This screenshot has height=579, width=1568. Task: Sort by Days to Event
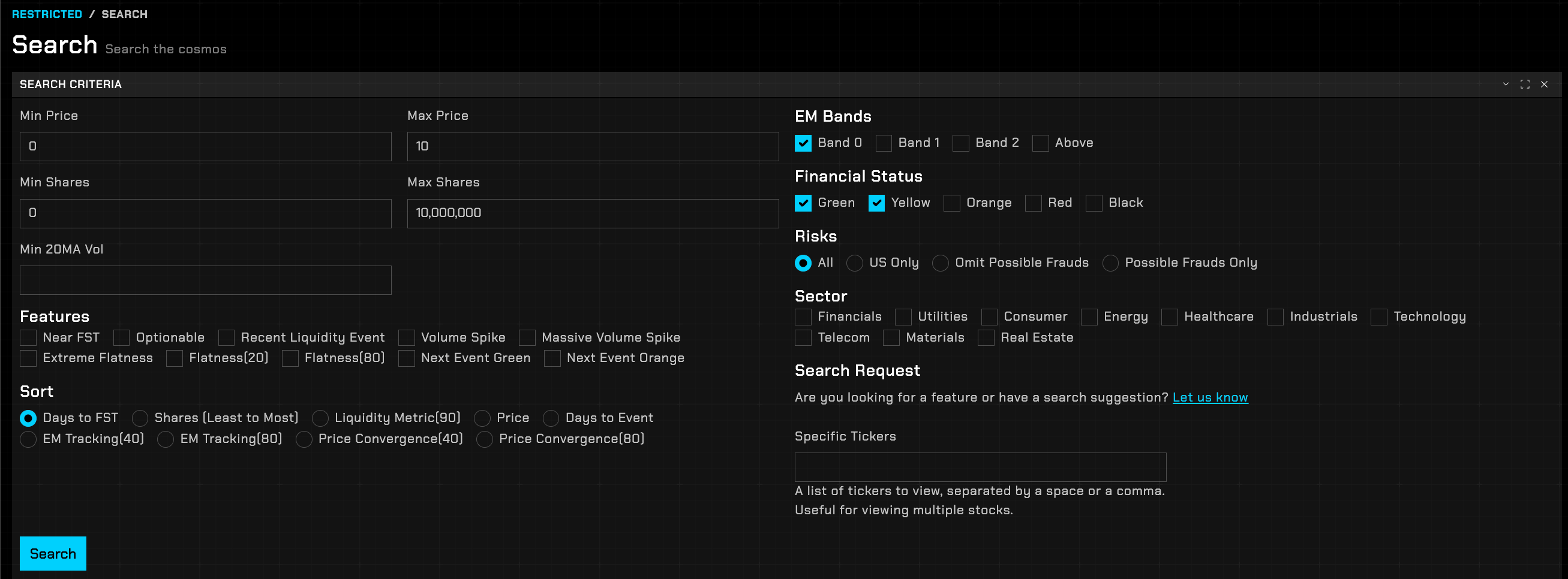(551, 418)
